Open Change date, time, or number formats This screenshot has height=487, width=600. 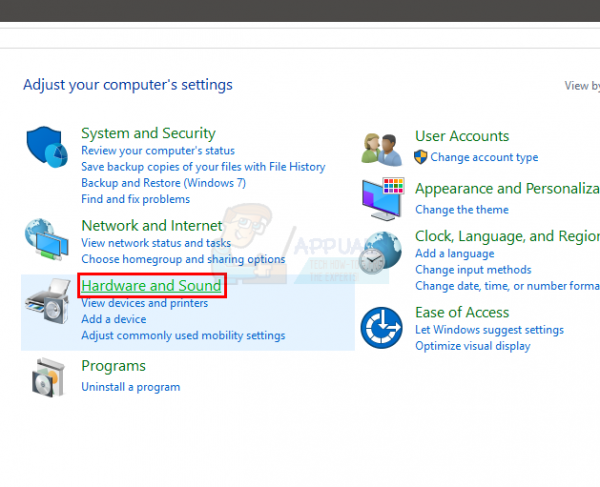pos(507,286)
